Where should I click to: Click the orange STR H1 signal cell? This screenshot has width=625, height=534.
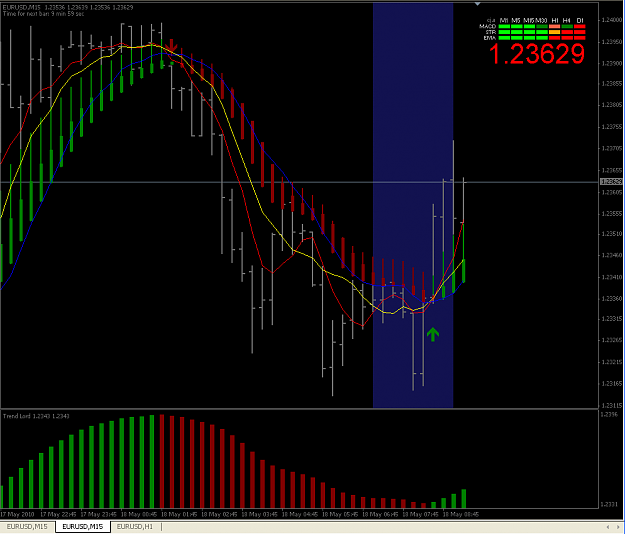pyautogui.click(x=554, y=32)
